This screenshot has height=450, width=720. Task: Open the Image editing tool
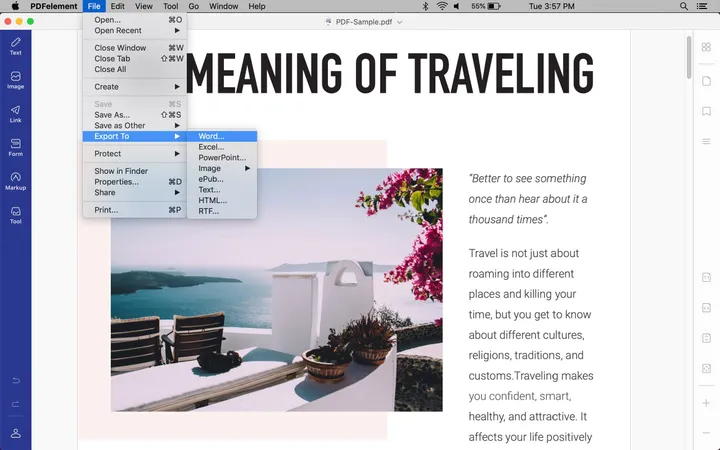(15, 80)
